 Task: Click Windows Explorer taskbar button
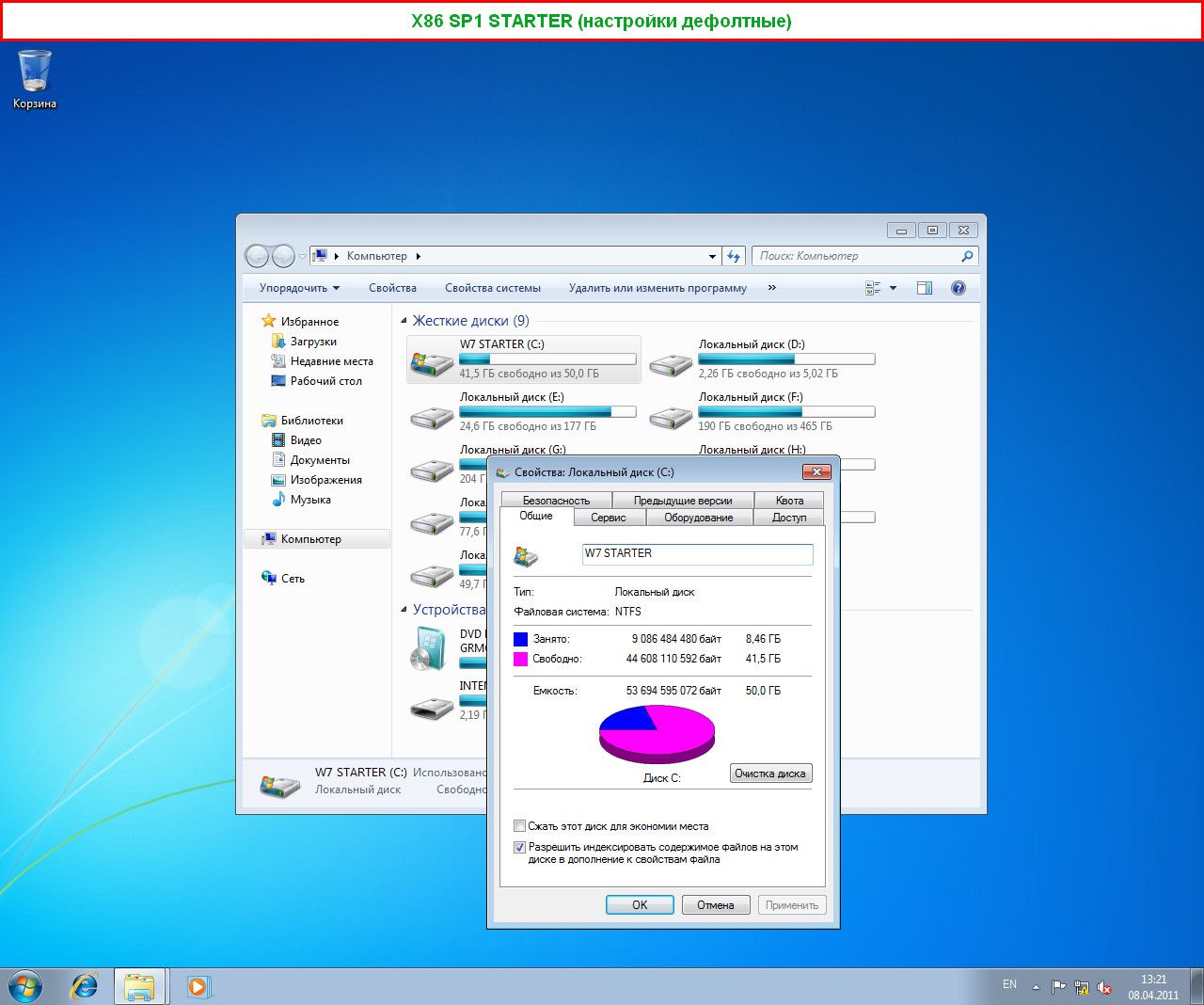(139, 986)
